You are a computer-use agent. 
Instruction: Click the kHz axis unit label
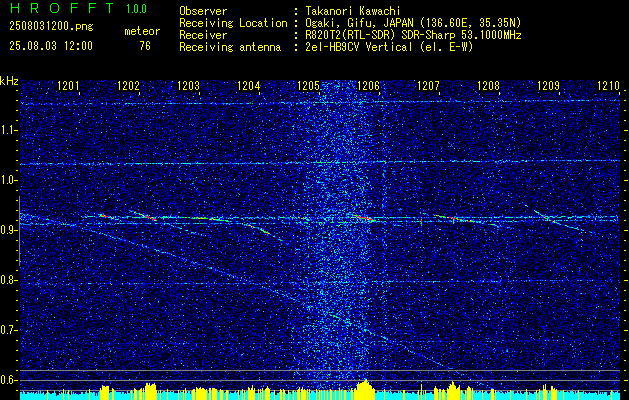(9, 81)
